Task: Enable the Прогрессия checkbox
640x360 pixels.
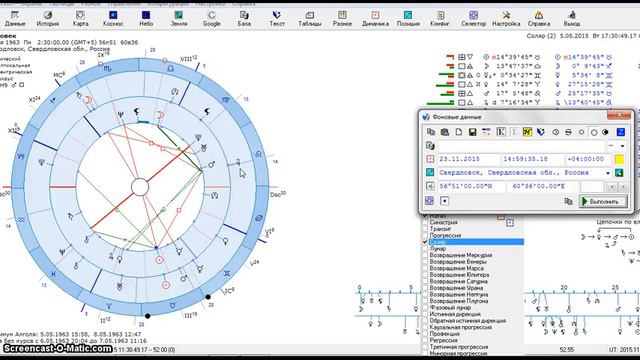Action: tap(425, 236)
